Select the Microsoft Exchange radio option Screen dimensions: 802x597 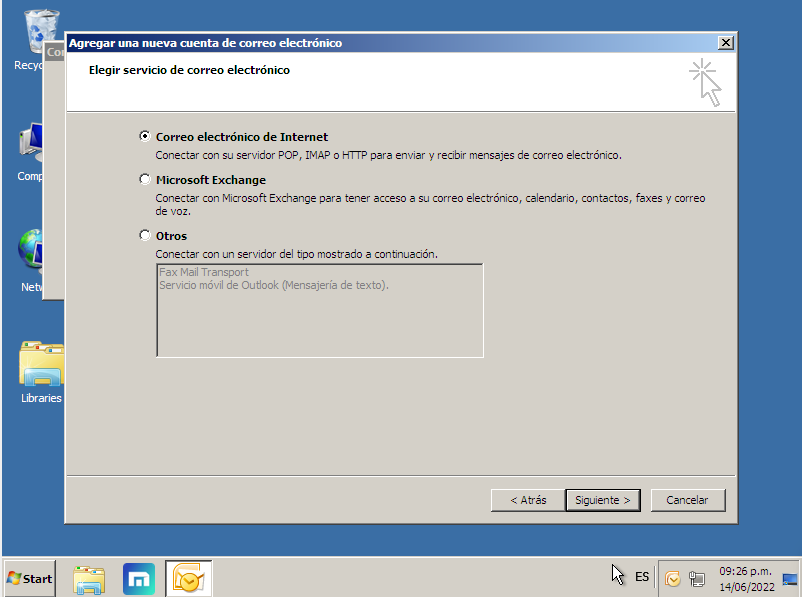pyautogui.click(x=145, y=179)
